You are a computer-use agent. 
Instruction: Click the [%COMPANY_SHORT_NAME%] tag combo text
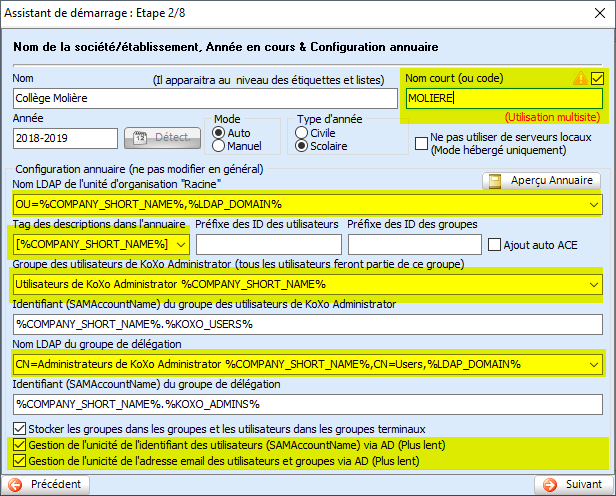[x=92, y=244]
